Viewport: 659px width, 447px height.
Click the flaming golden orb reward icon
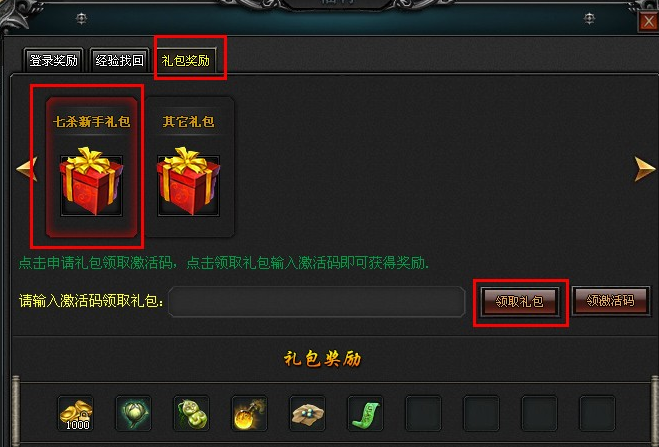(249, 413)
